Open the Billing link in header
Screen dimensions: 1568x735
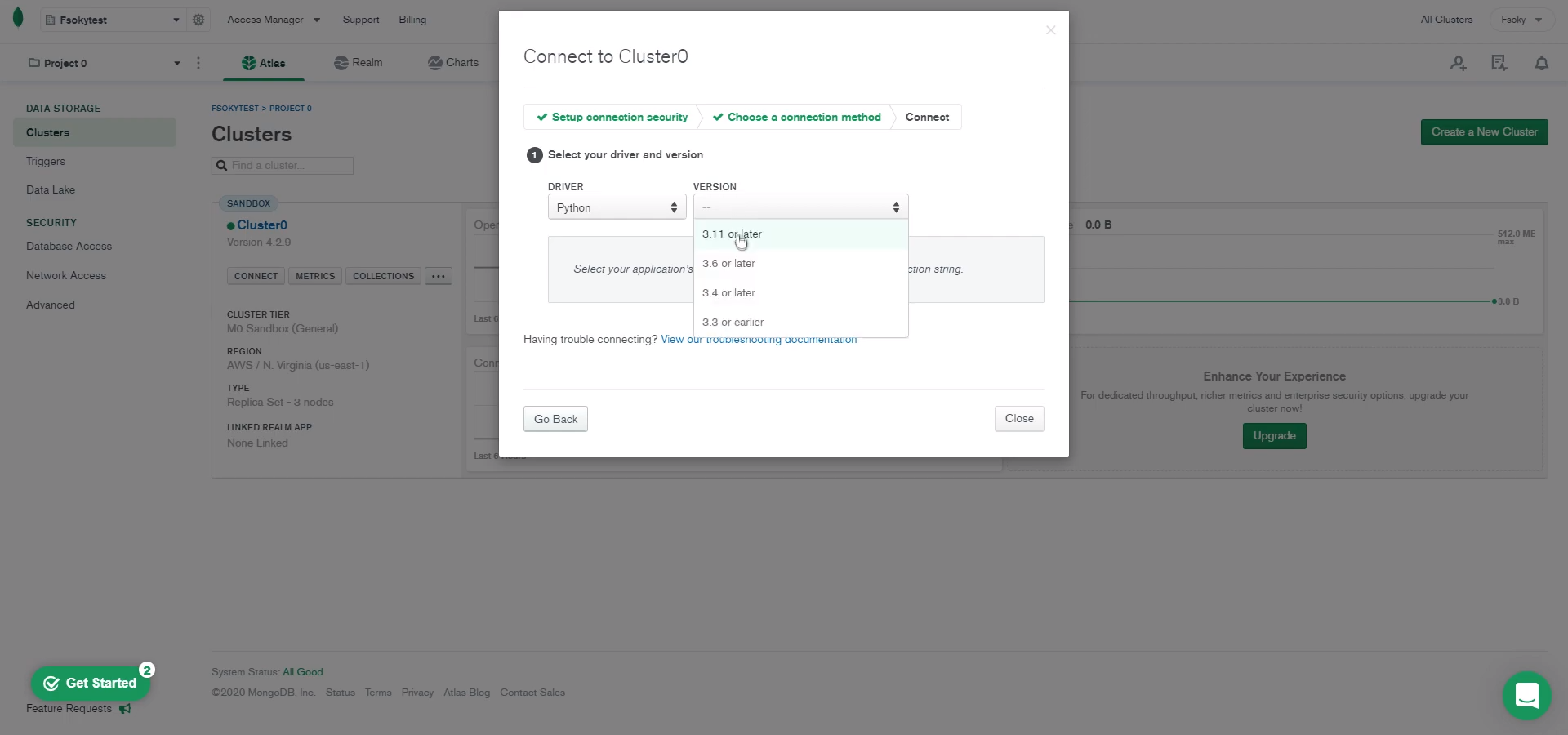coord(412,20)
